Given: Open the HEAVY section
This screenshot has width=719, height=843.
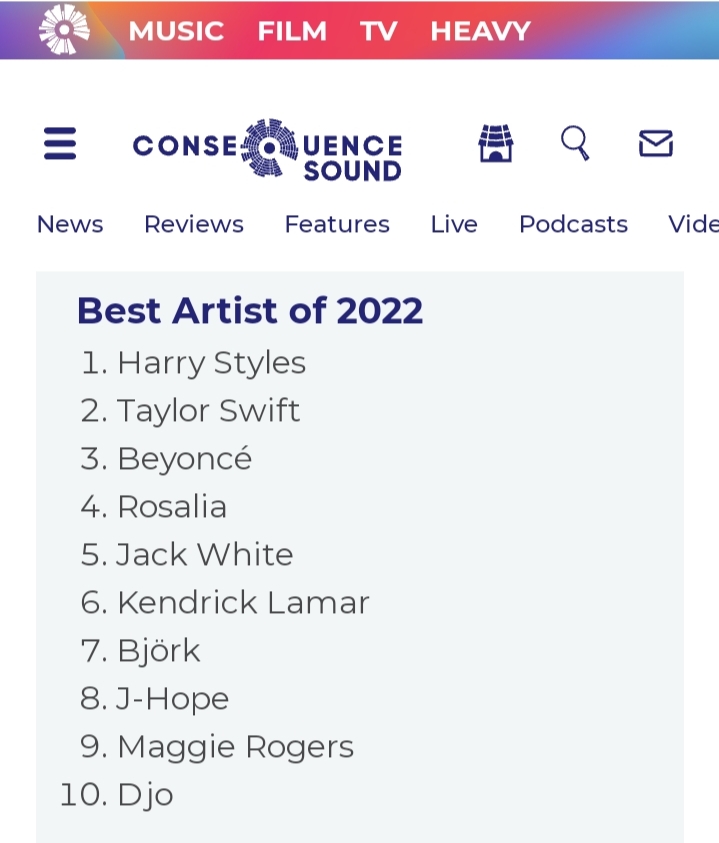Looking at the screenshot, I should pyautogui.click(x=480, y=31).
